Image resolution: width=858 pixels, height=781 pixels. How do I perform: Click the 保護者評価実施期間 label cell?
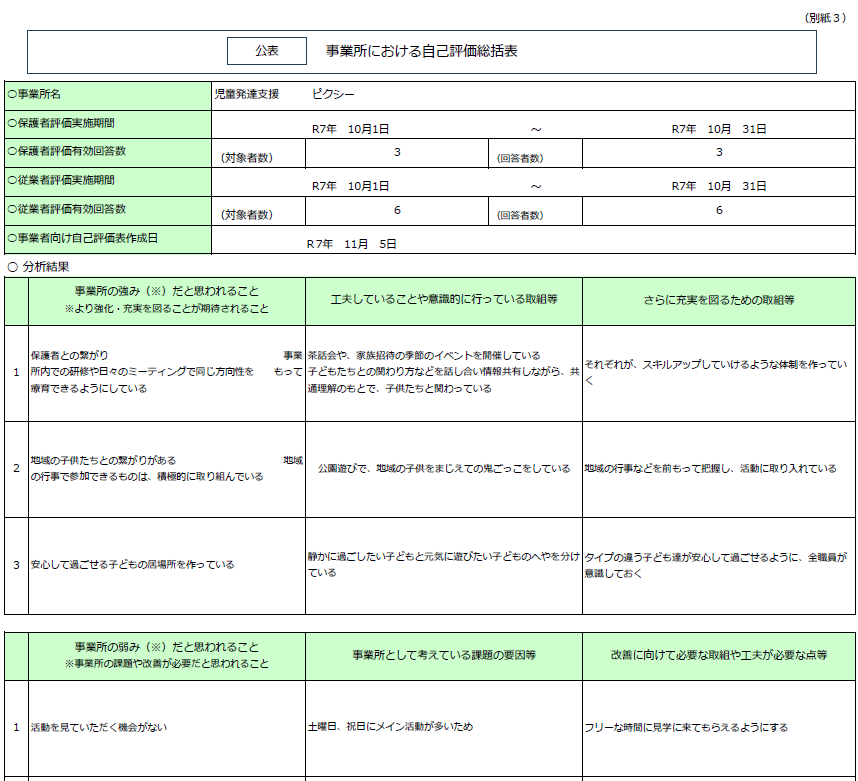[x=108, y=123]
